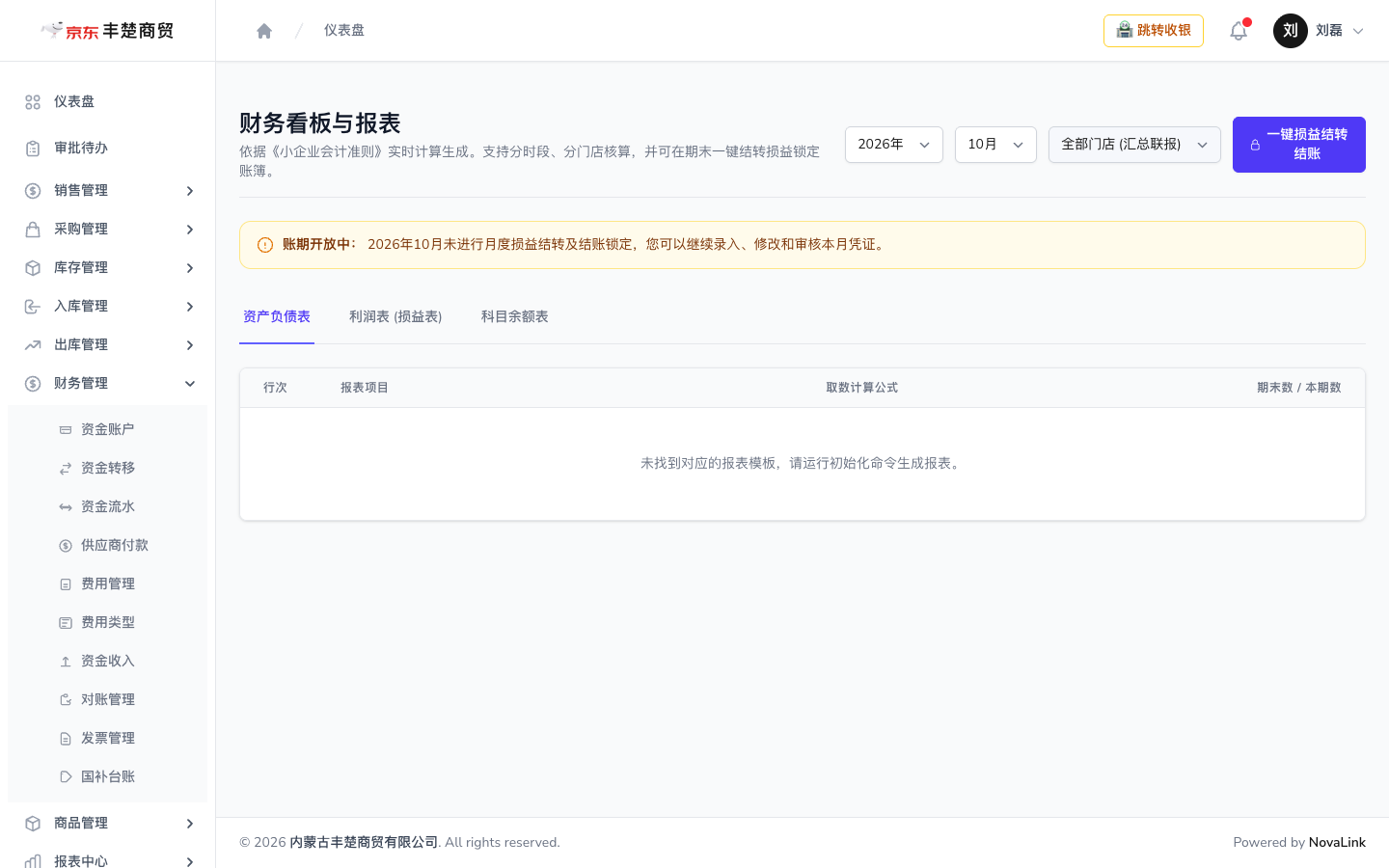Click the 资金收入 upload icon
The image size is (1389, 868).
66,662
